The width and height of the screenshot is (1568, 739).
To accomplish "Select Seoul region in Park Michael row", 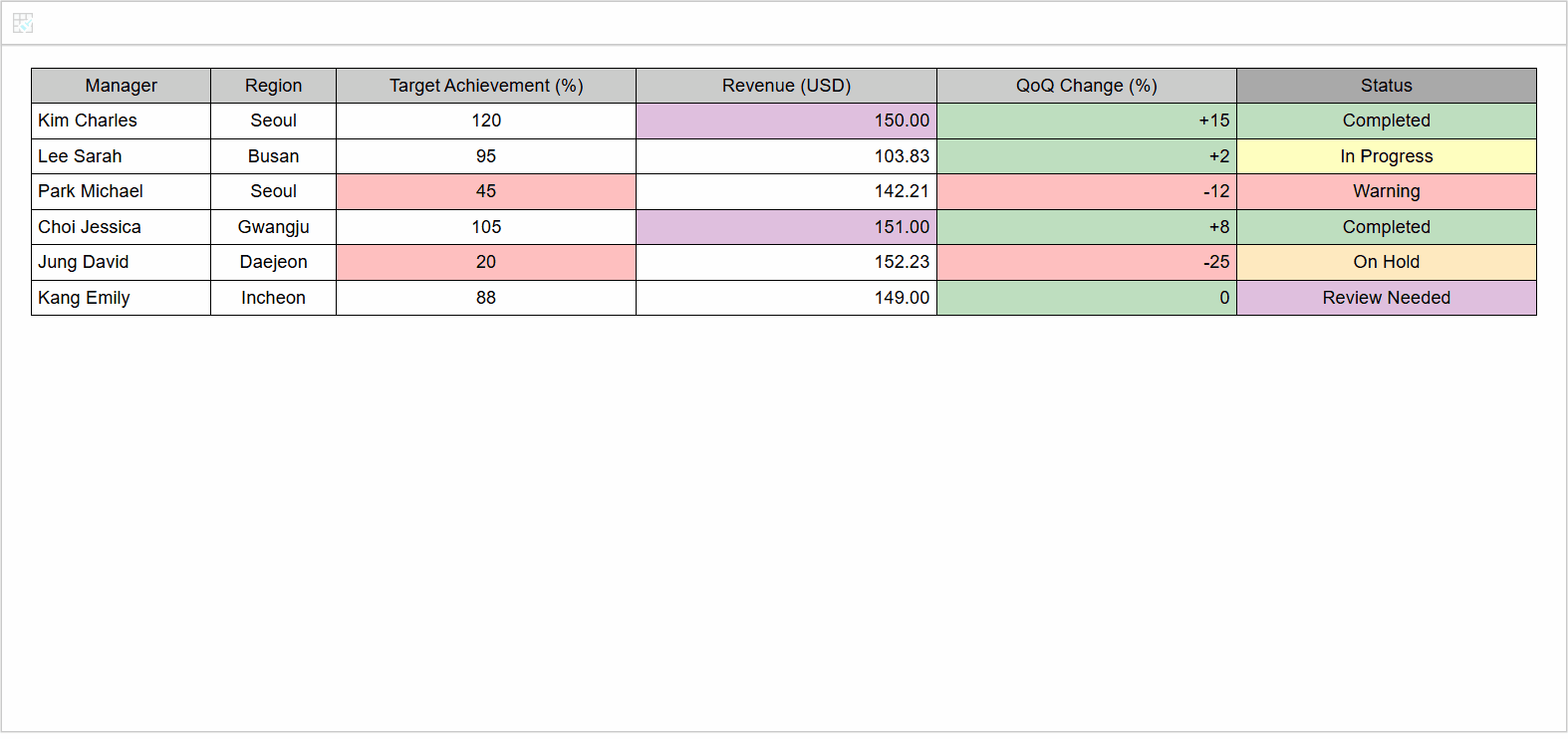I will pyautogui.click(x=273, y=191).
